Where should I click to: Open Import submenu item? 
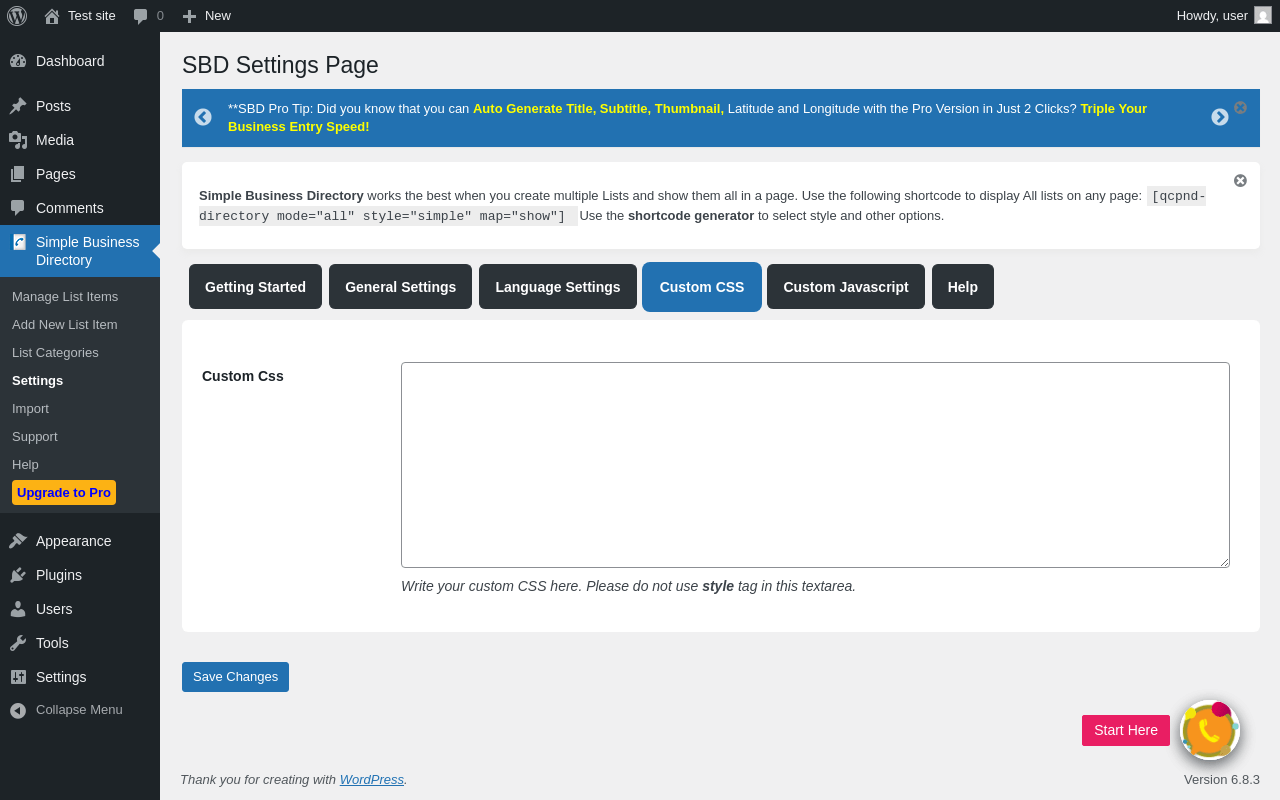pos(30,408)
